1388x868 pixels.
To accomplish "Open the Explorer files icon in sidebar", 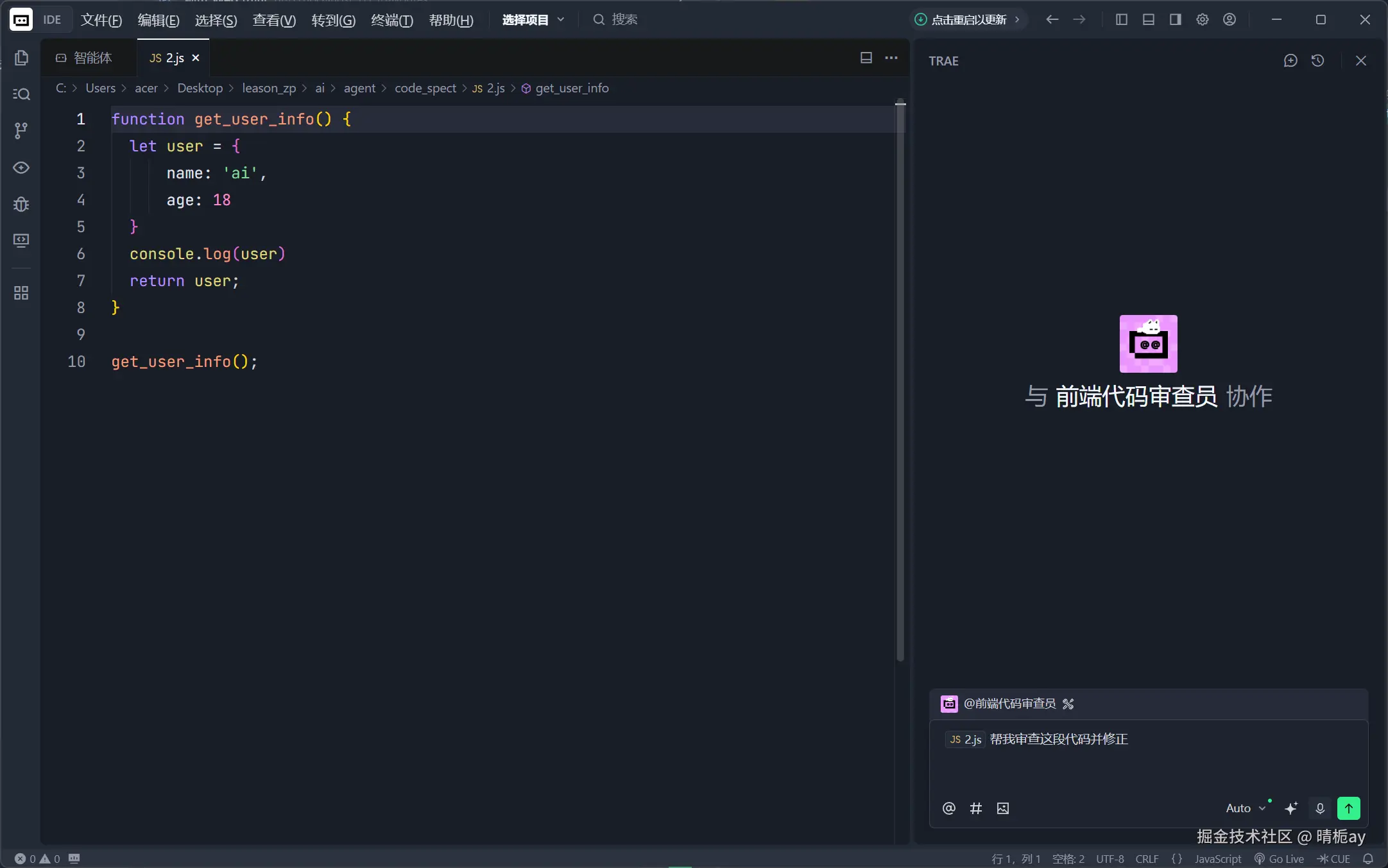I will coord(21,58).
